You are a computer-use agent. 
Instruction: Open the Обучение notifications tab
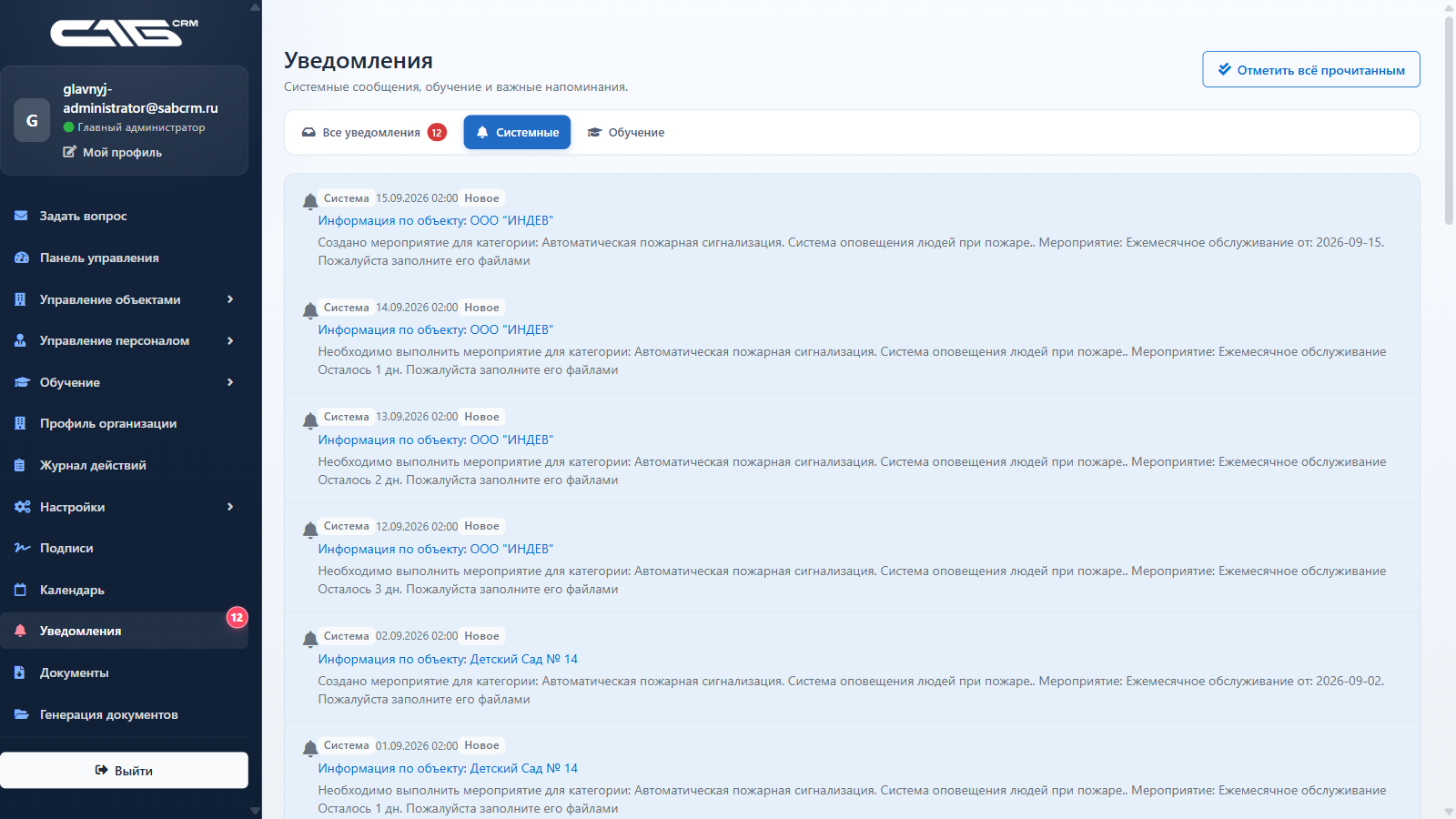tap(626, 132)
